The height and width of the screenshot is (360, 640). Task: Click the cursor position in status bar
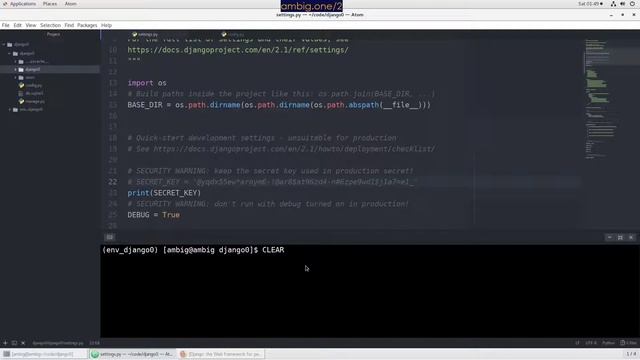[x=94, y=343]
